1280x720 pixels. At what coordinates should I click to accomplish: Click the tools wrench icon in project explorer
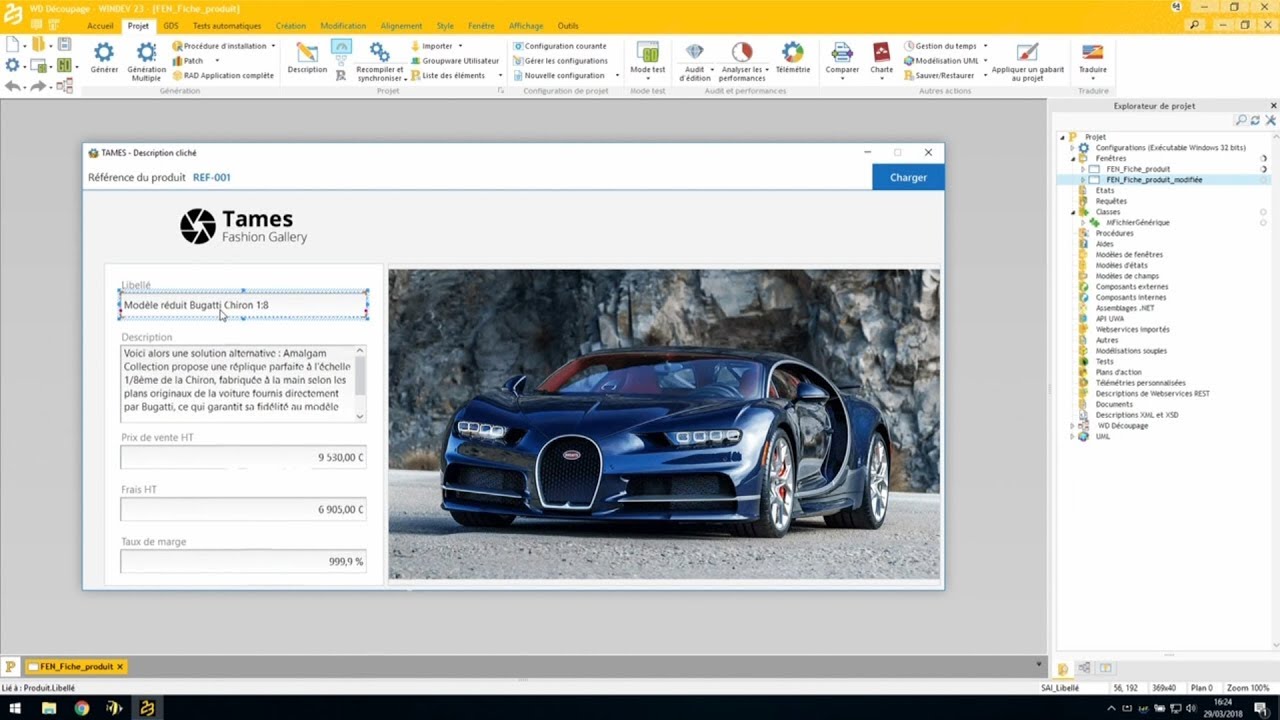point(1270,120)
